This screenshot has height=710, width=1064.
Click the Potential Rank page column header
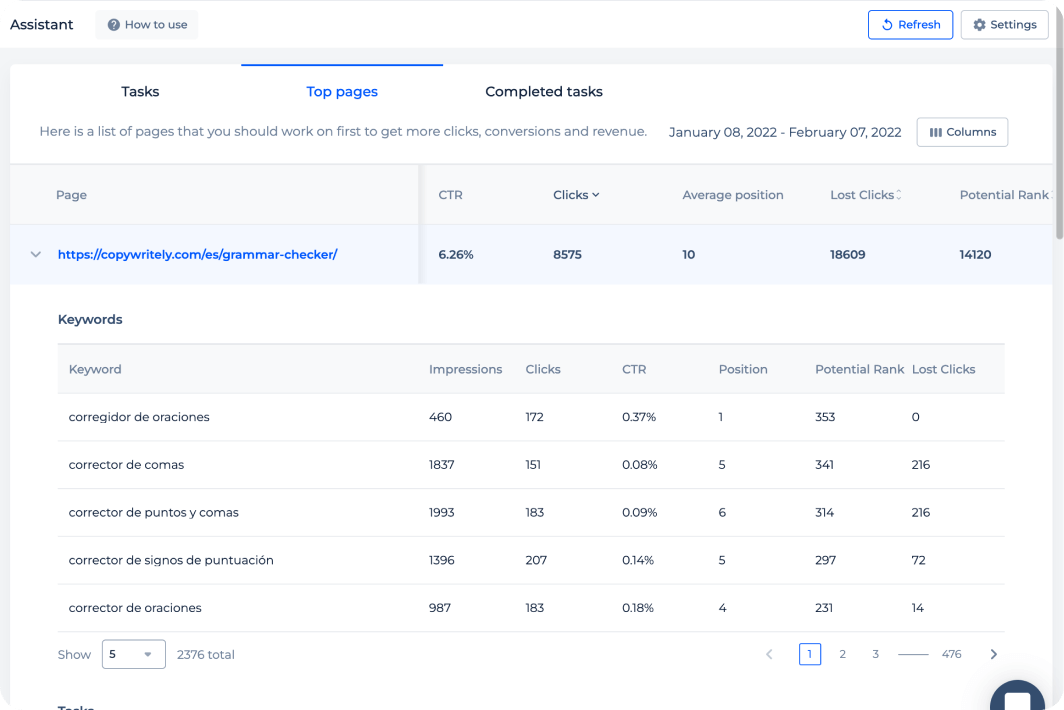pyautogui.click(x=1005, y=195)
